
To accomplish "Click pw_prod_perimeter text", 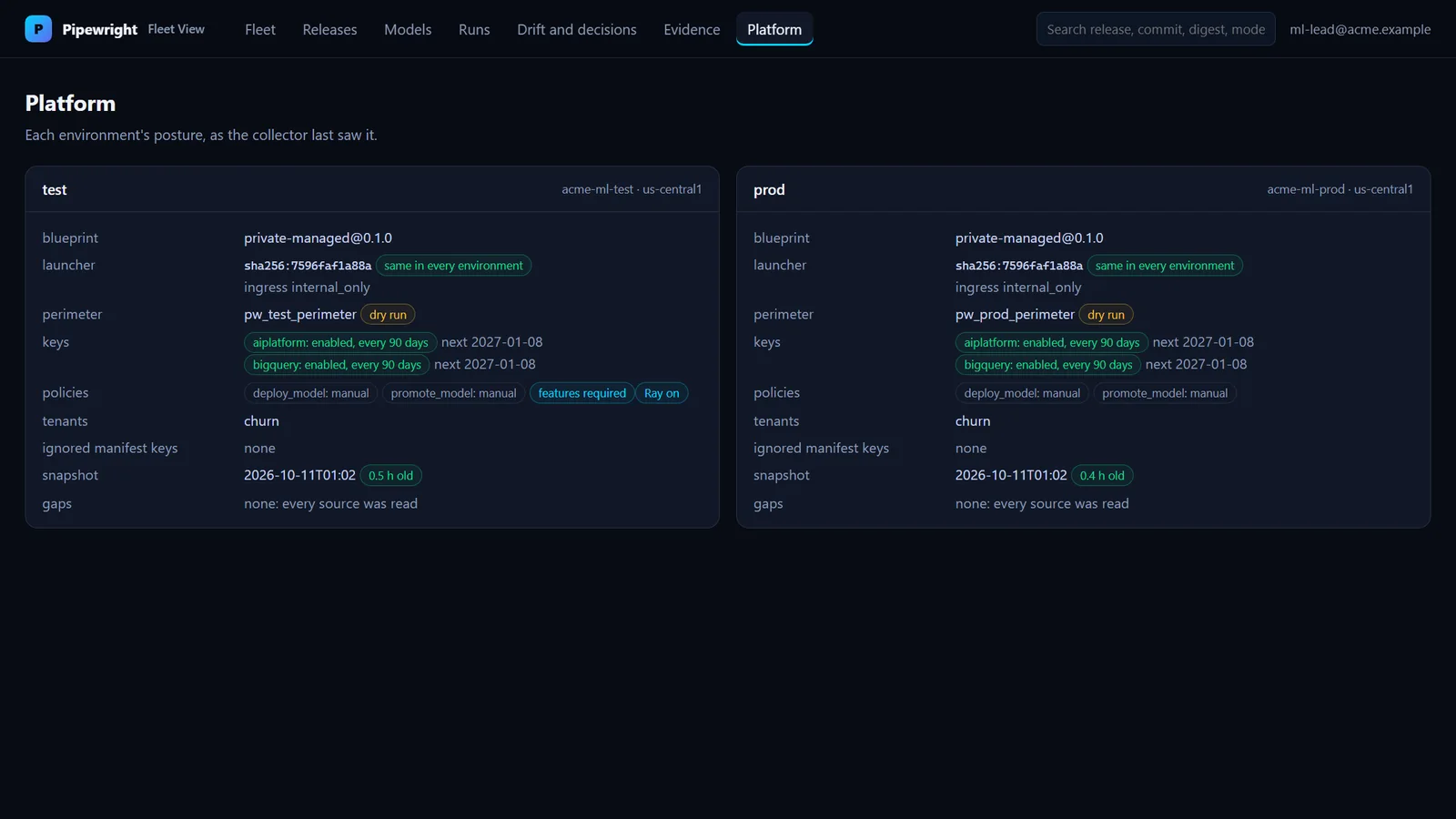I will [1015, 314].
